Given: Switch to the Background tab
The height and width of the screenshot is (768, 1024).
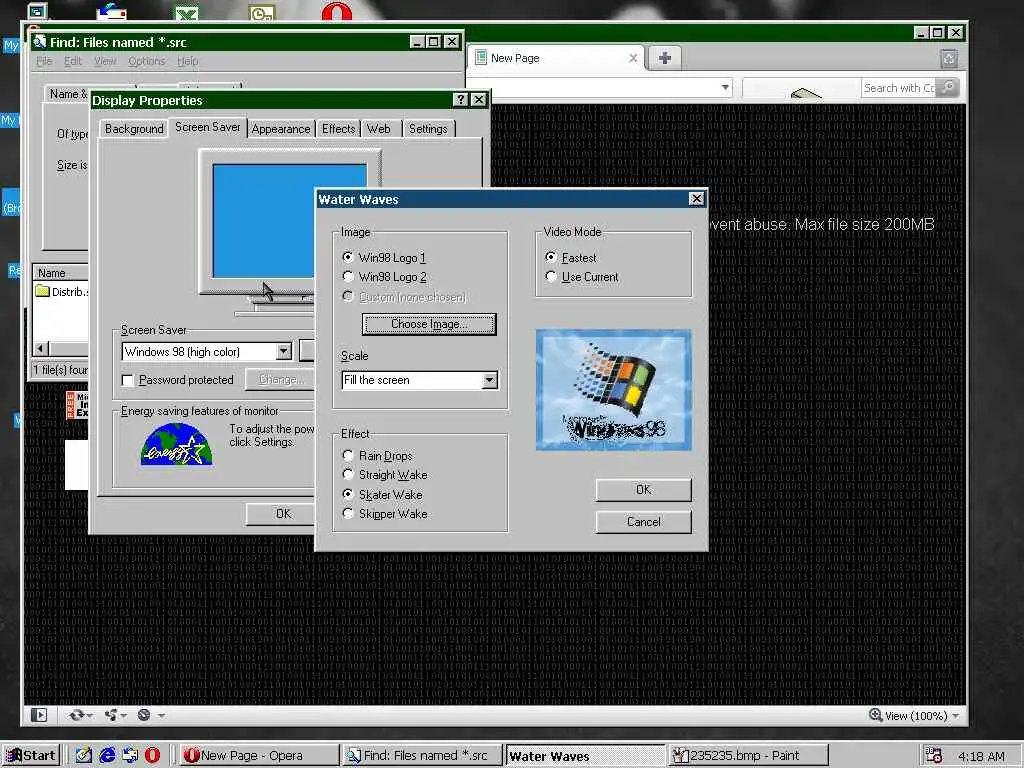Looking at the screenshot, I should 134,129.
